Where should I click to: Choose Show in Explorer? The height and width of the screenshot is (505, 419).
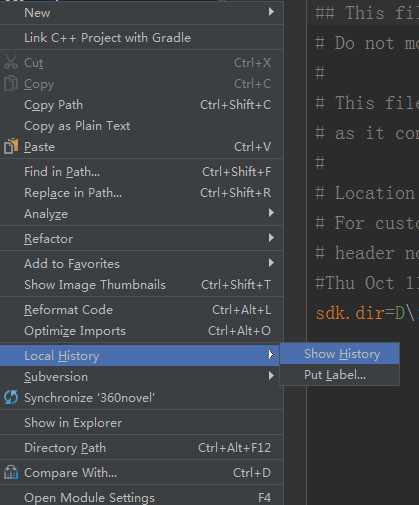click(142, 423)
